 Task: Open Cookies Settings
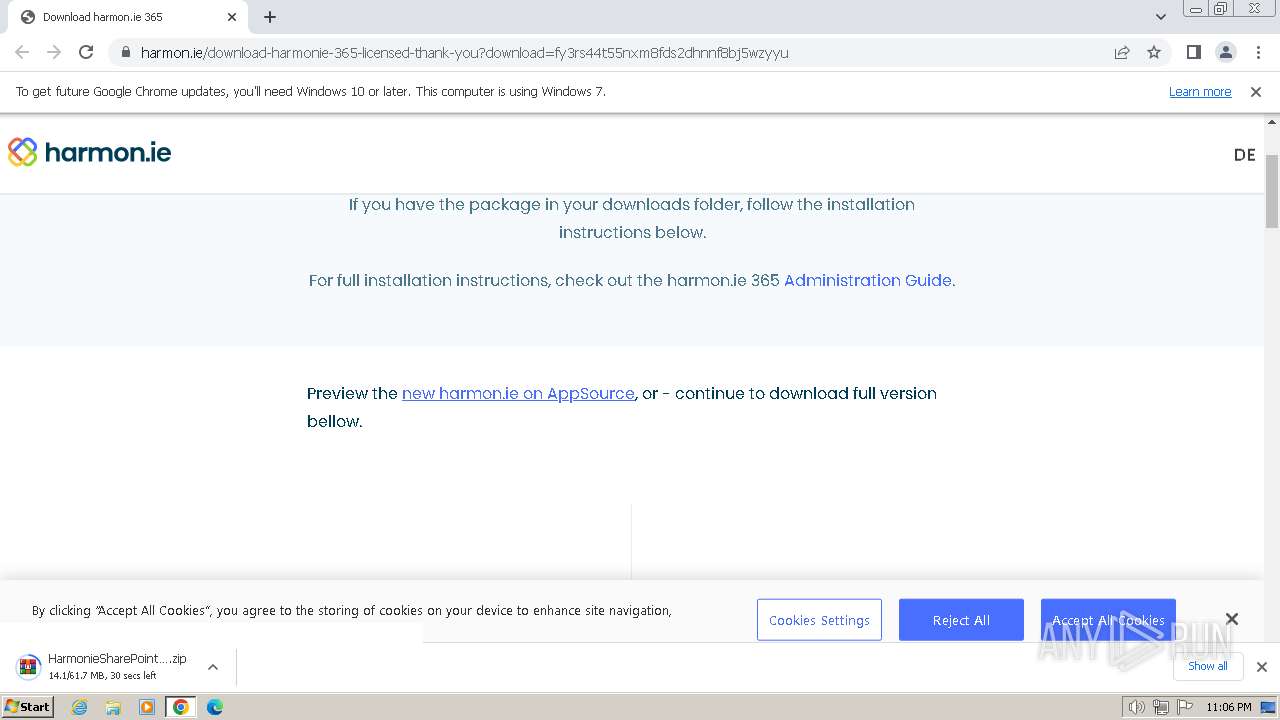819,620
